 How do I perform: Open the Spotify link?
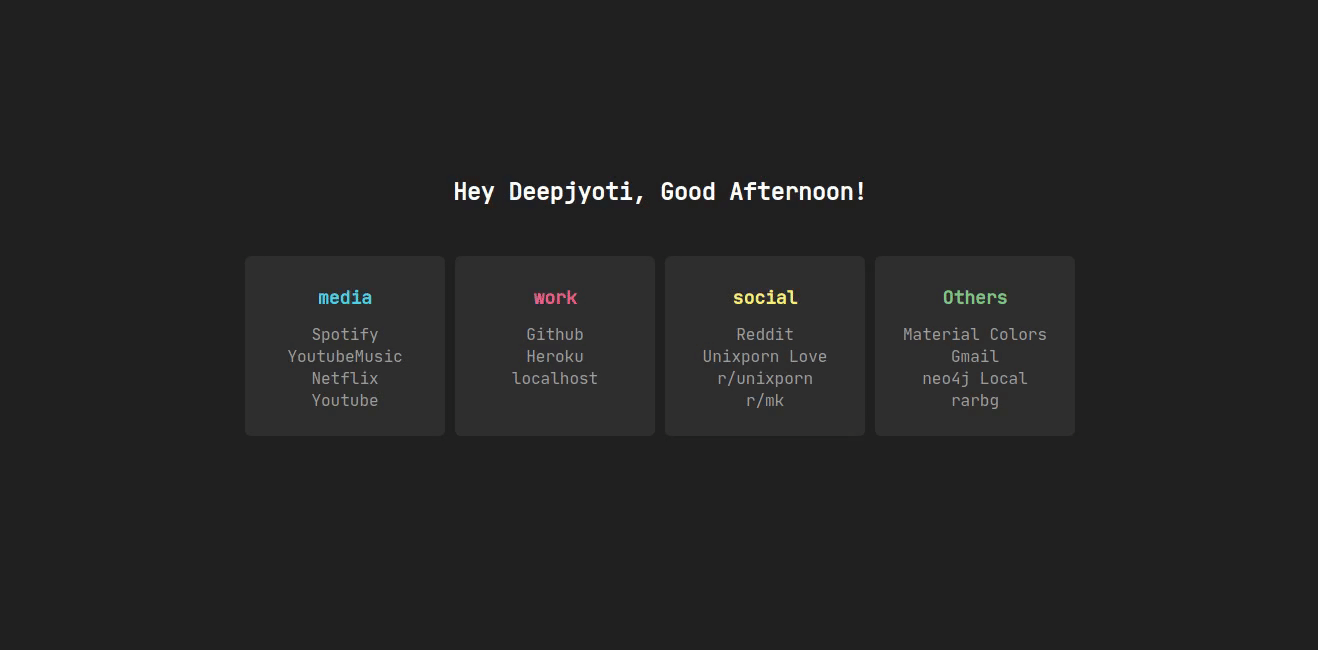pyautogui.click(x=344, y=334)
